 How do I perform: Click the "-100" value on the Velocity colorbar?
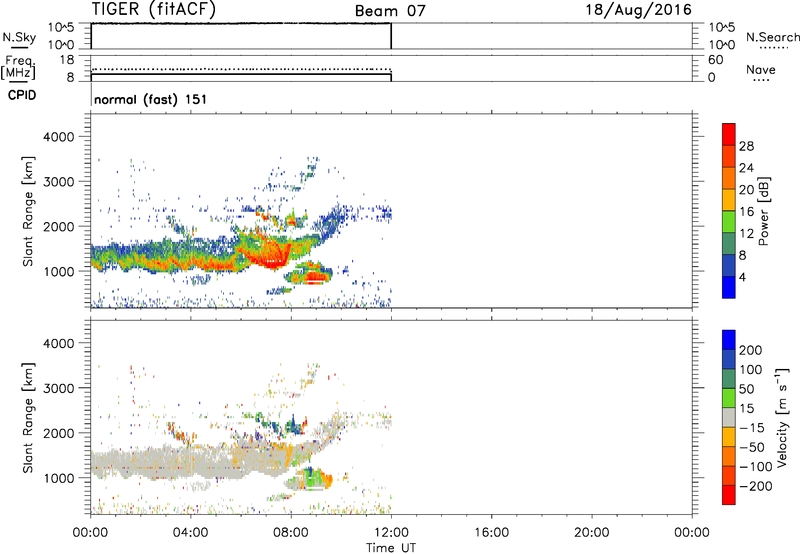pos(756,467)
